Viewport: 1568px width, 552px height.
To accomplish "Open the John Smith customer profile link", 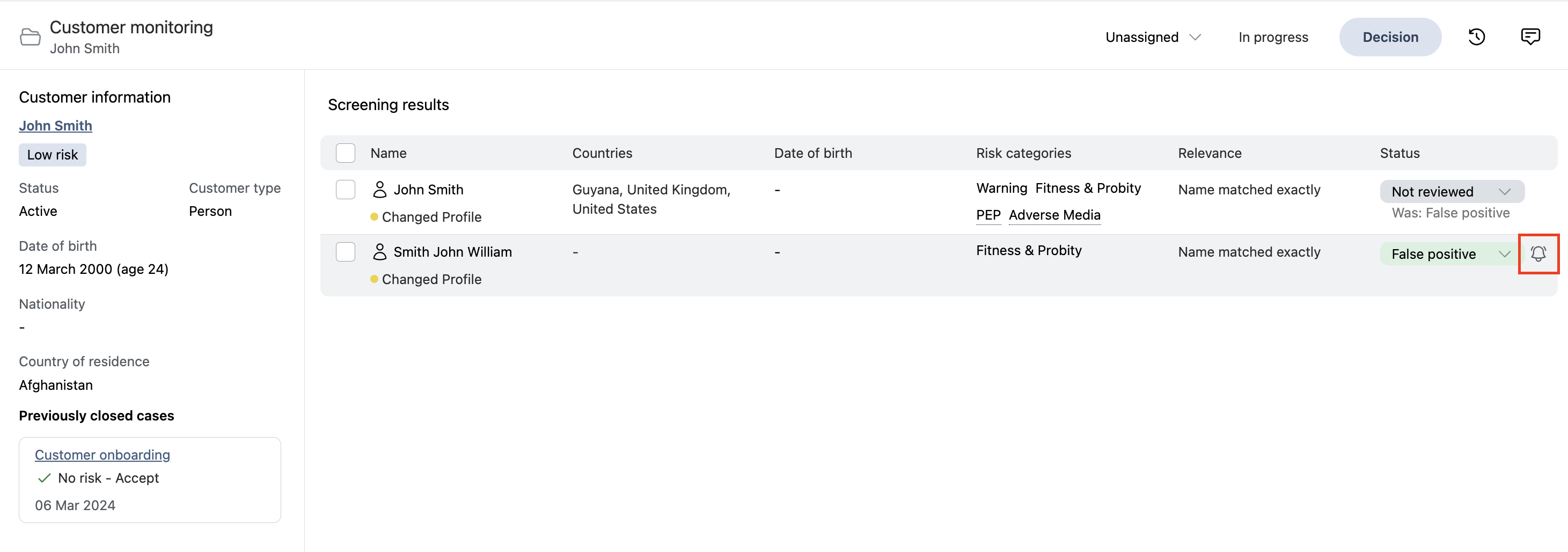I will tap(55, 126).
